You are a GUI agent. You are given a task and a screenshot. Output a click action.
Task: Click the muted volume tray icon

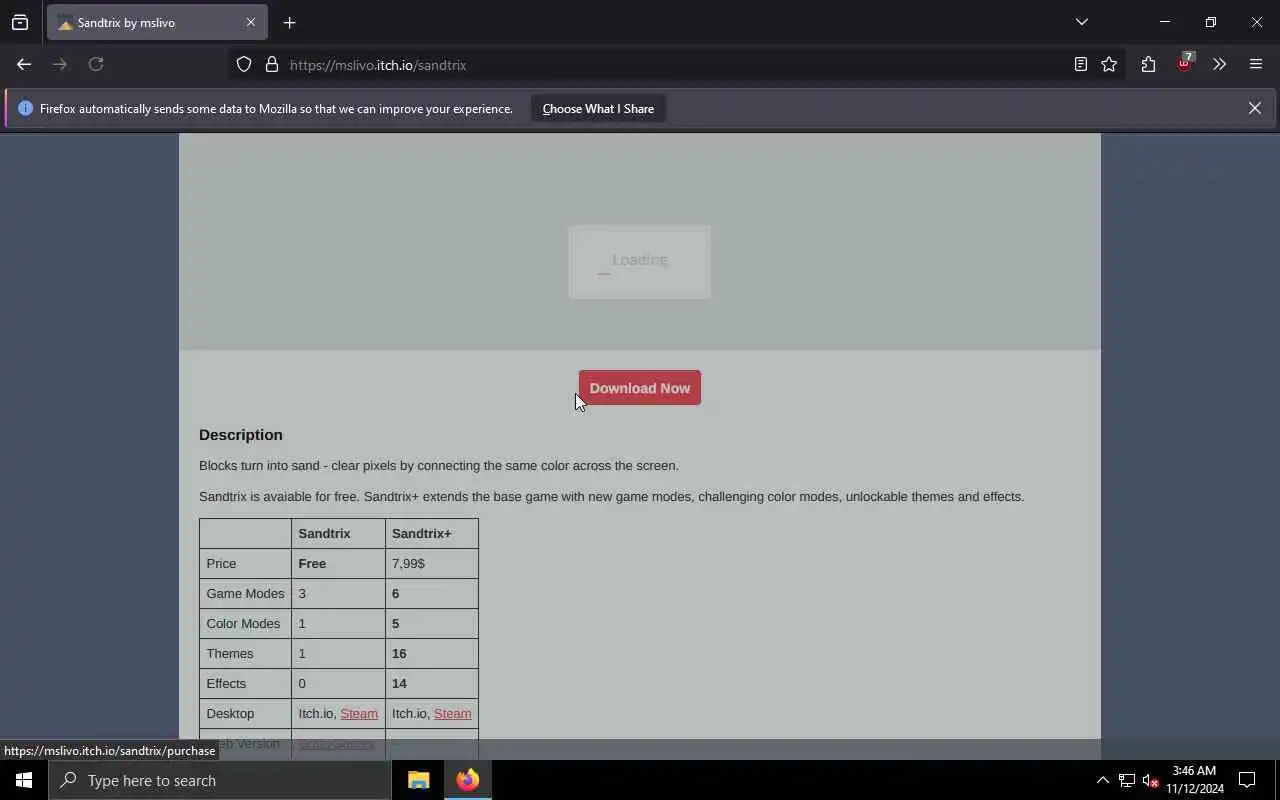1150,780
